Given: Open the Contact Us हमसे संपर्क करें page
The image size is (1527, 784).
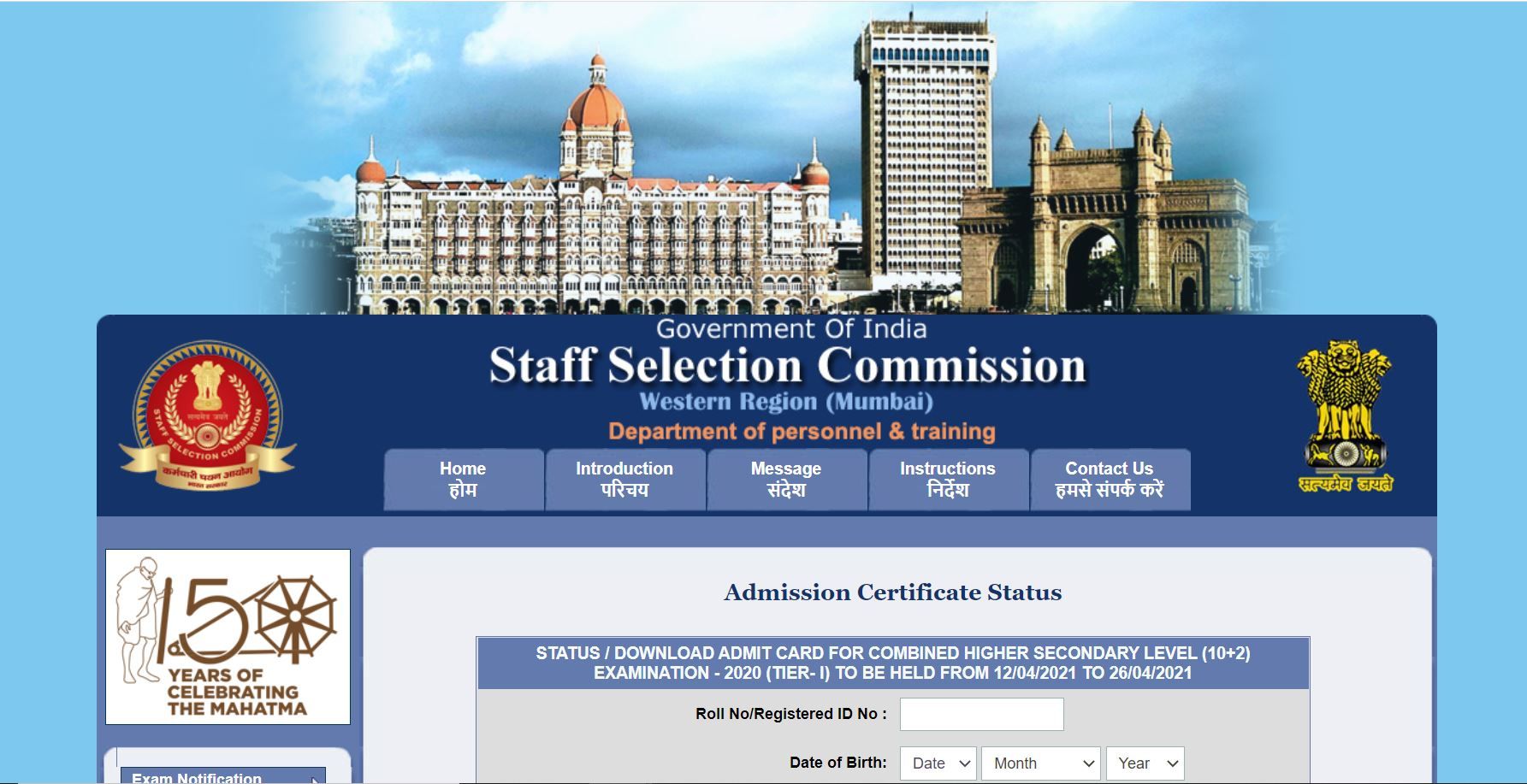Looking at the screenshot, I should (x=1110, y=480).
